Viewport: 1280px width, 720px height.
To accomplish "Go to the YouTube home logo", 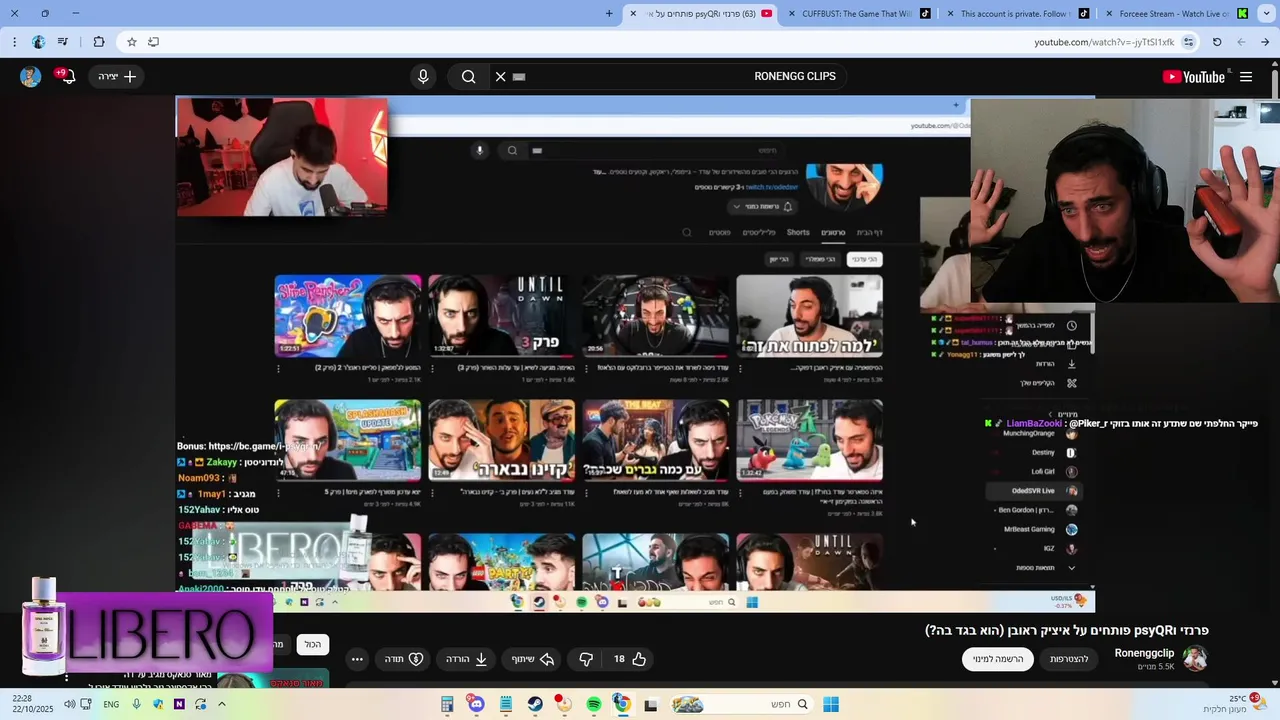I will click(x=1194, y=77).
